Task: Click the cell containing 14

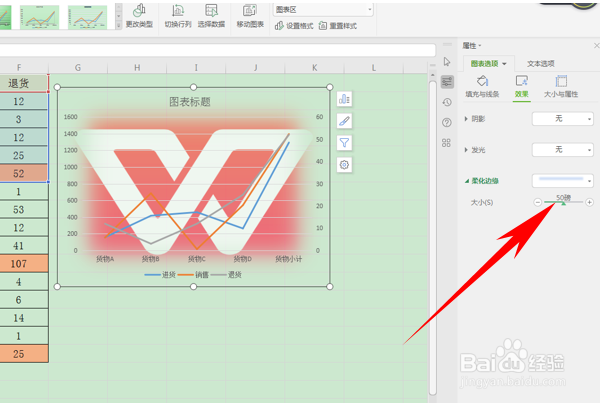Action: pos(24,318)
